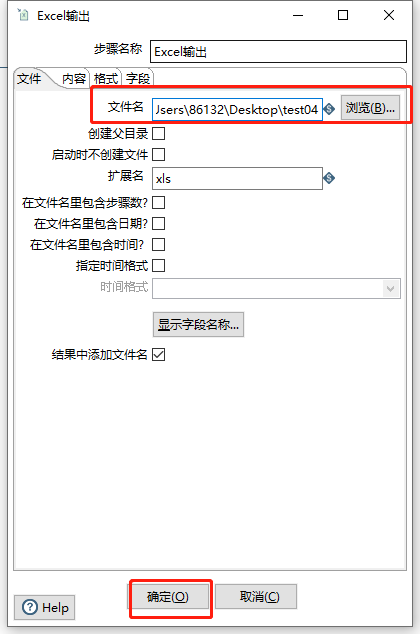Select the 格式 tab

point(106,78)
